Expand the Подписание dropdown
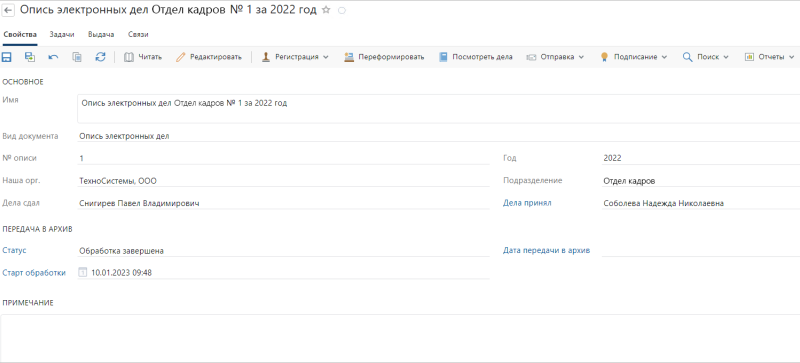 [x=634, y=57]
